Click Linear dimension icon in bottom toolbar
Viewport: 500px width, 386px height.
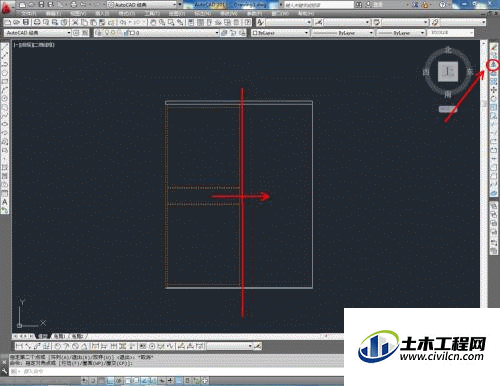(19, 346)
